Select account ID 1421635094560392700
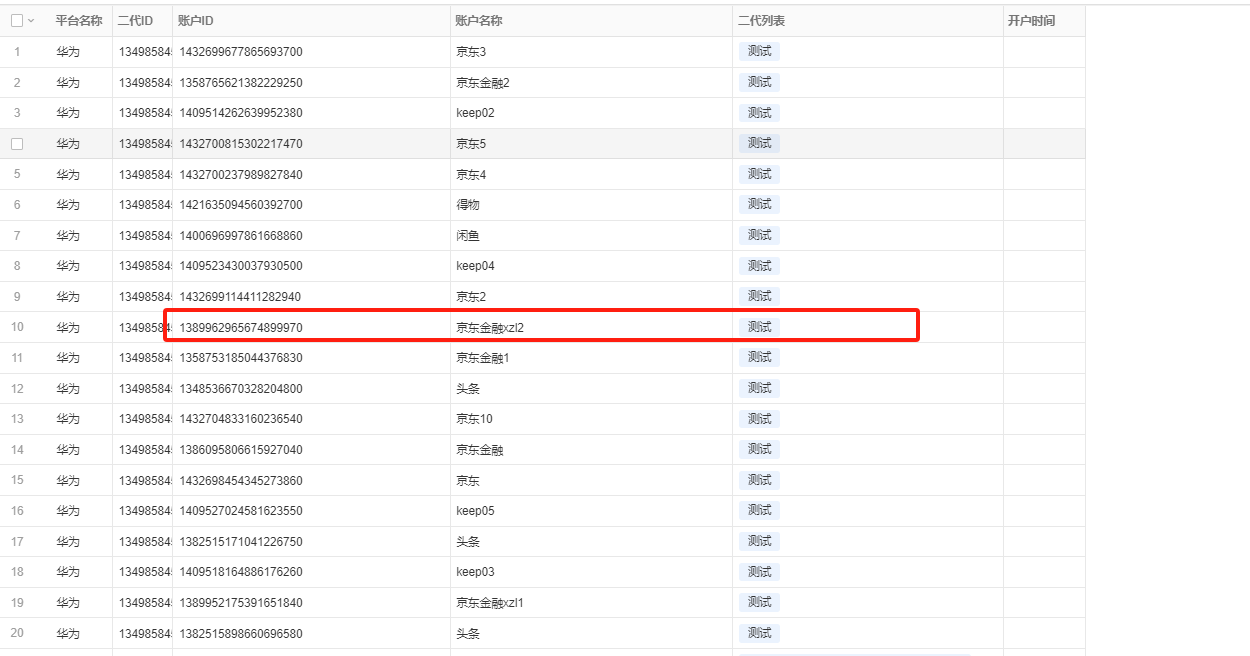Viewport: 1250px width, 656px height. click(241, 205)
